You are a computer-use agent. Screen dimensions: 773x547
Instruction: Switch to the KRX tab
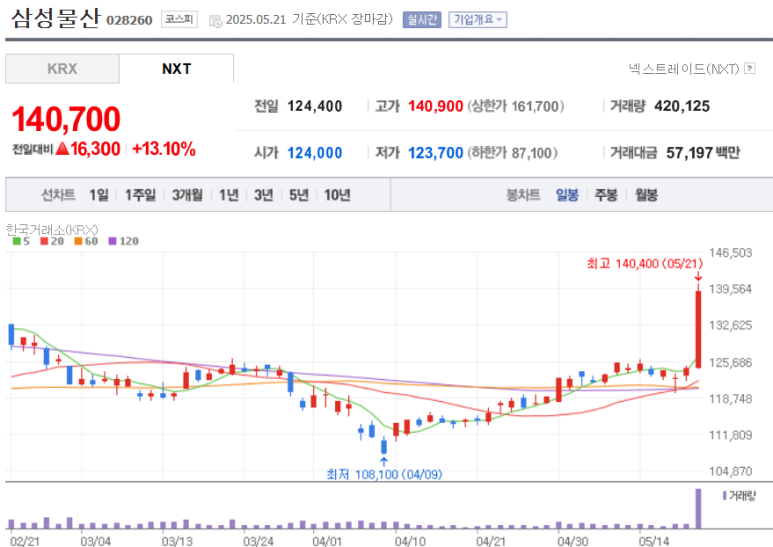(x=62, y=68)
